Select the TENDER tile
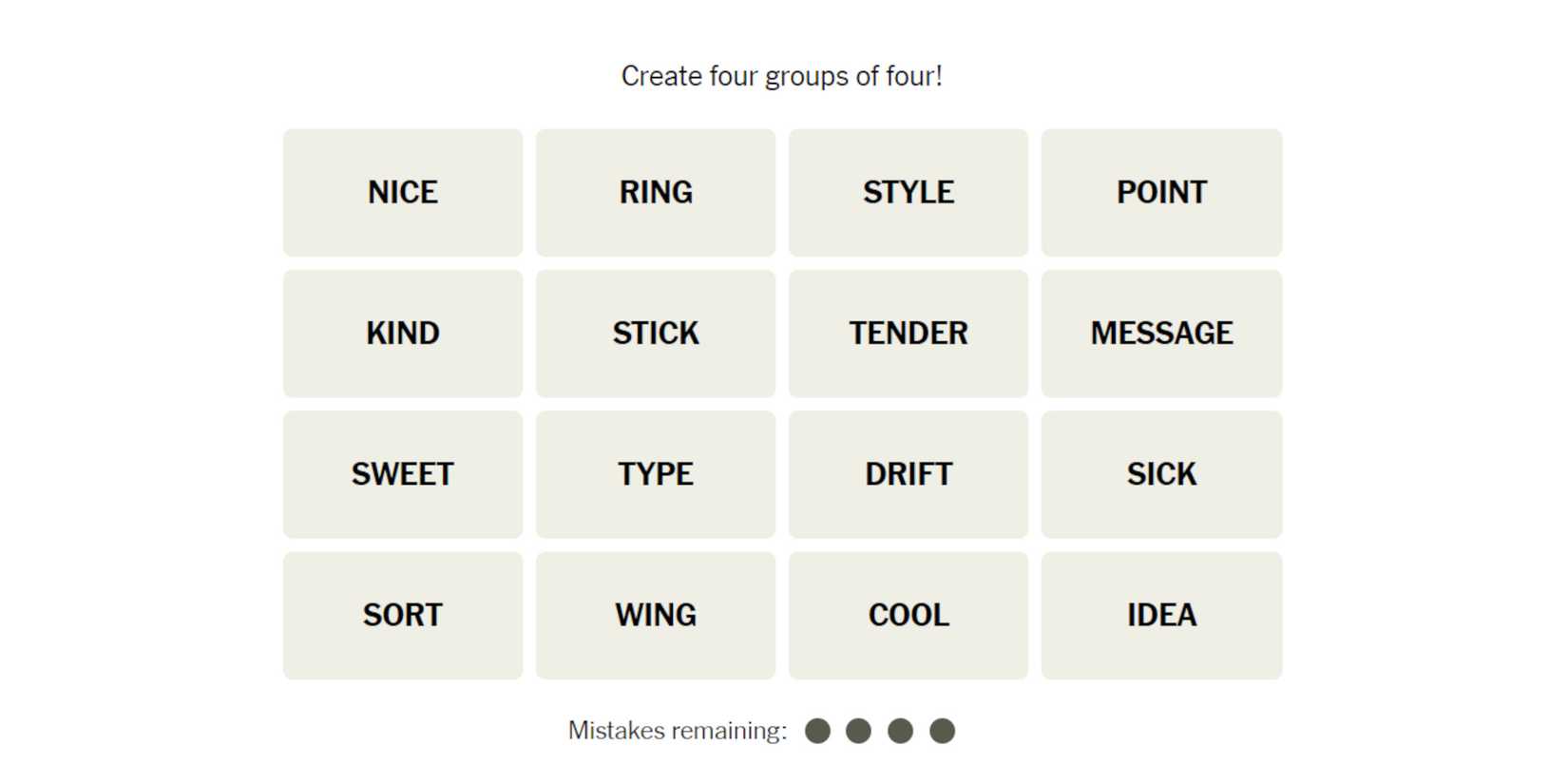The height and width of the screenshot is (784, 1568). [908, 334]
